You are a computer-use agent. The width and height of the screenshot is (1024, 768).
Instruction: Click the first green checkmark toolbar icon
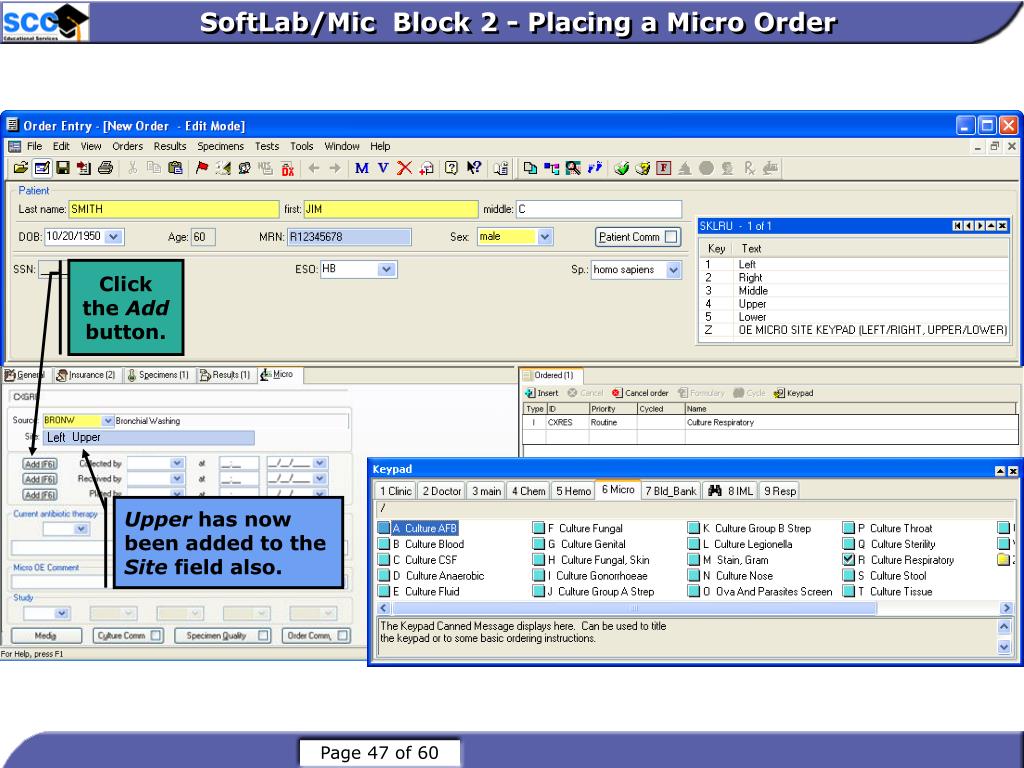(x=622, y=168)
